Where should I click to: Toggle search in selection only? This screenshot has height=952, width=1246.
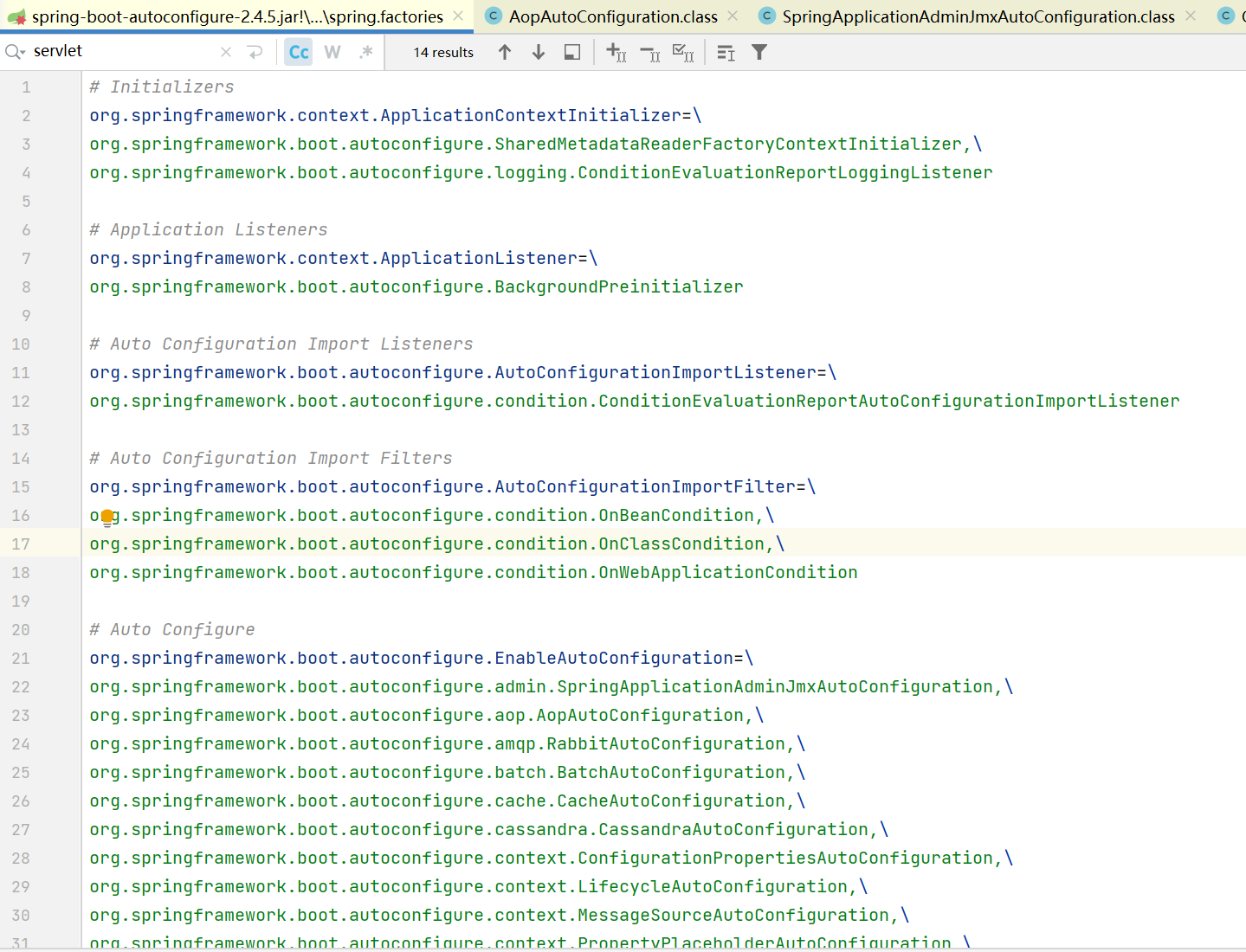click(x=726, y=53)
